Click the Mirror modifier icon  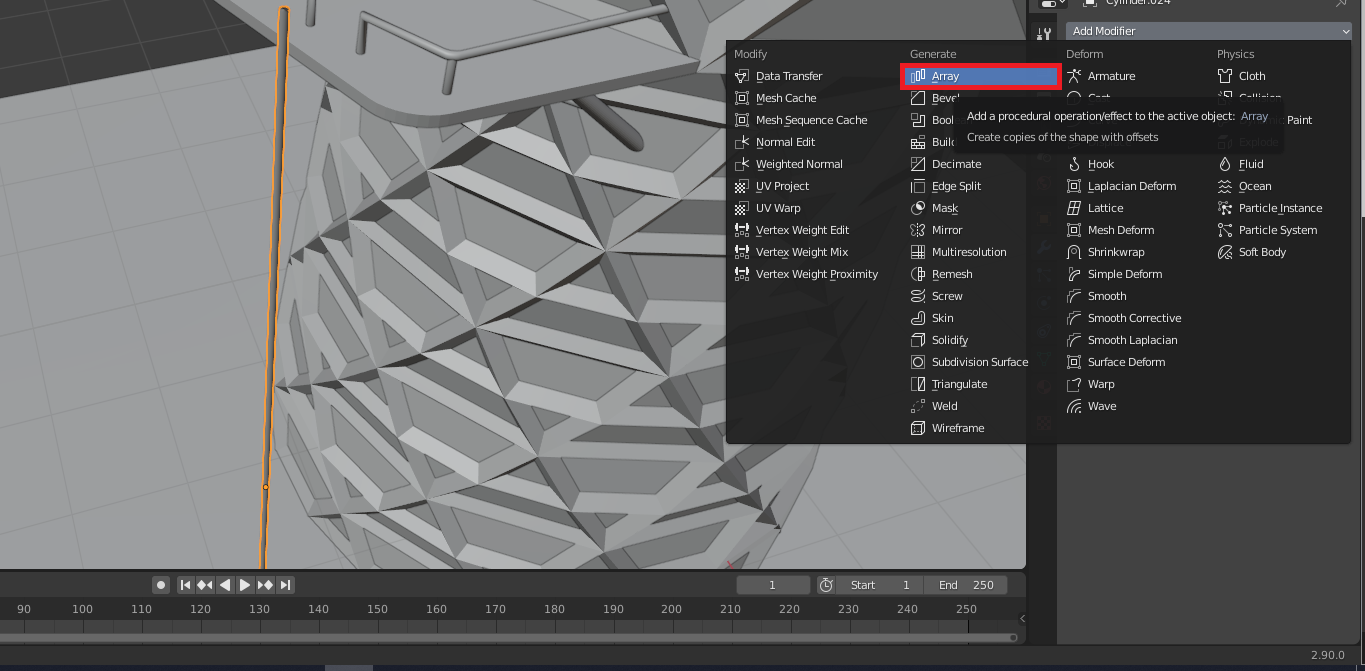(918, 230)
